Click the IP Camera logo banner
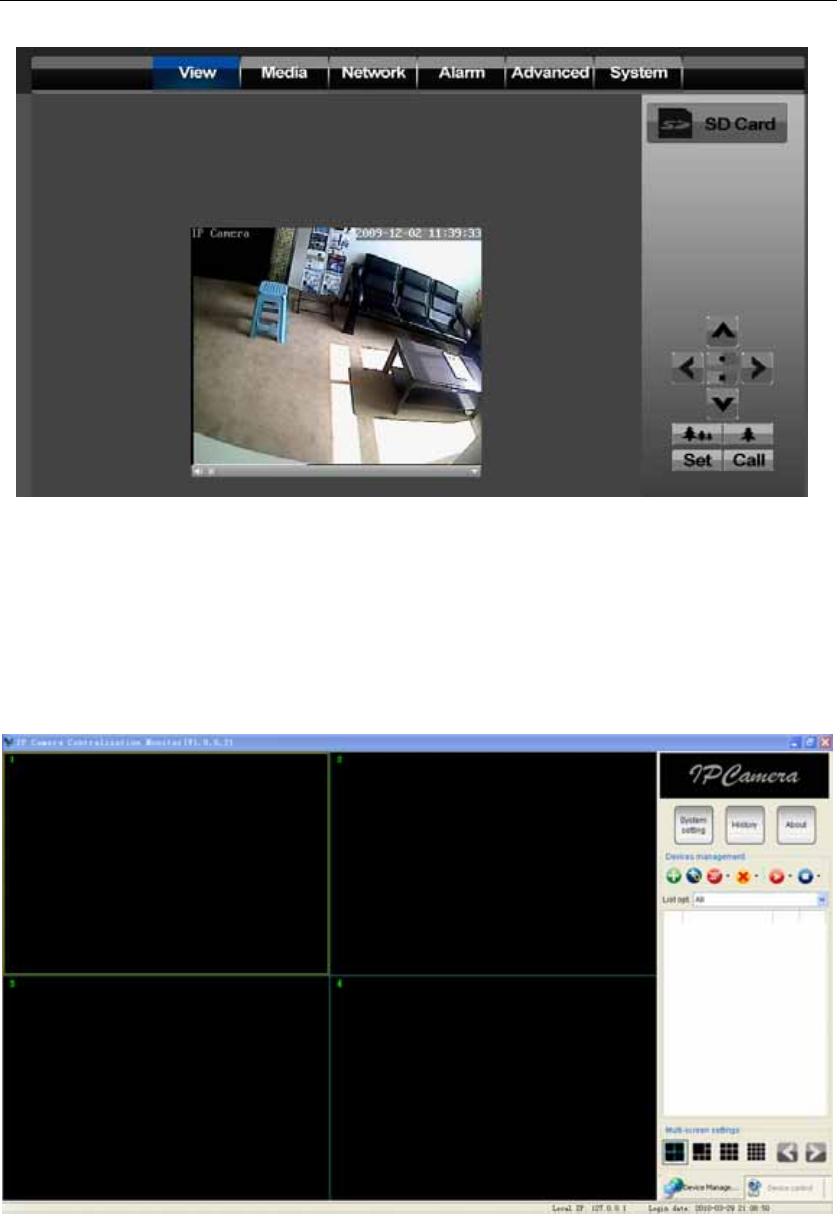 coord(744,775)
